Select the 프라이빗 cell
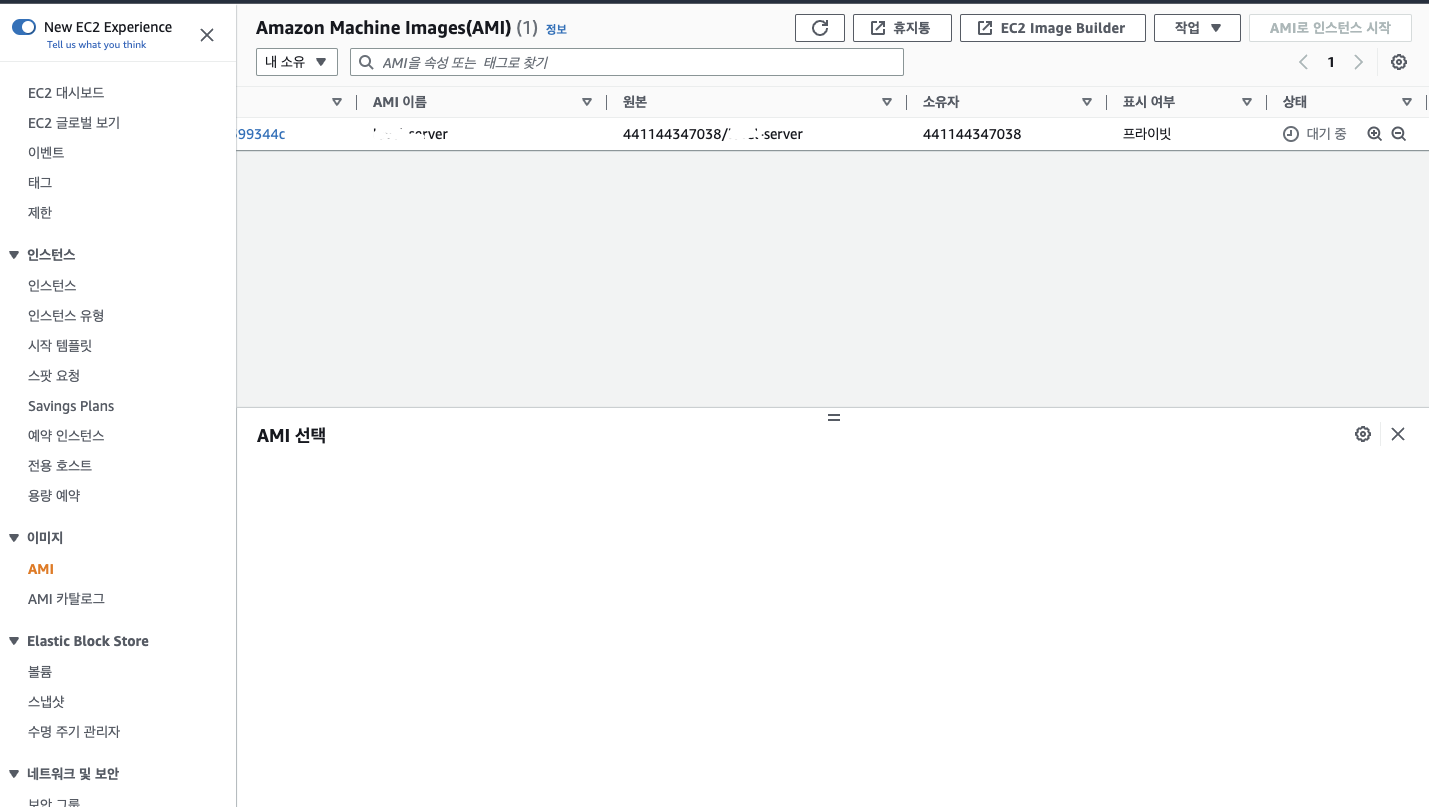 pyautogui.click(x=1147, y=134)
